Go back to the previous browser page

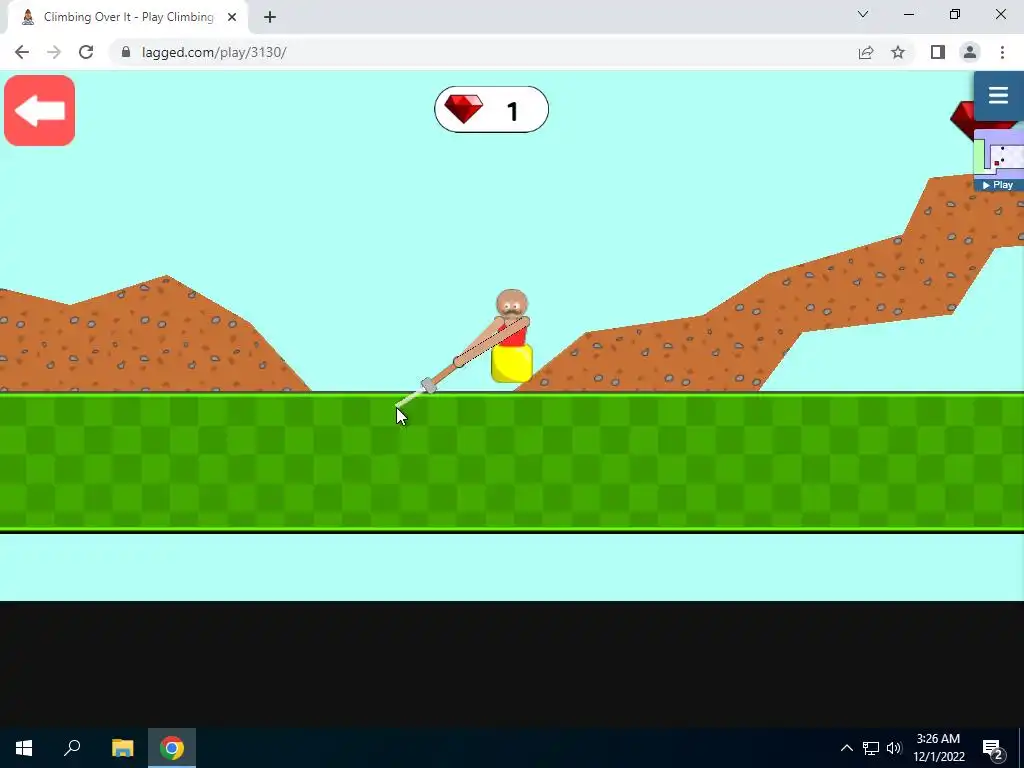click(x=22, y=52)
